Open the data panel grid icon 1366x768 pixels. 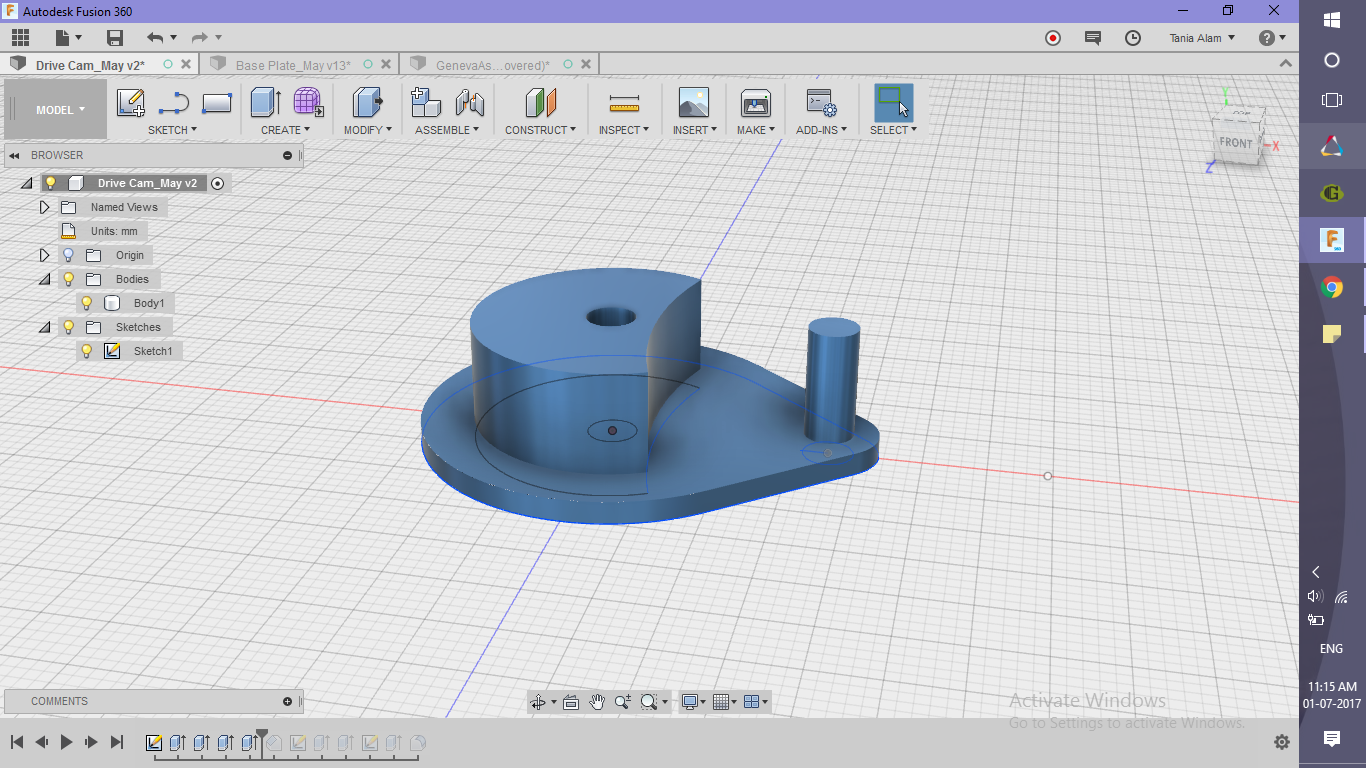point(20,38)
